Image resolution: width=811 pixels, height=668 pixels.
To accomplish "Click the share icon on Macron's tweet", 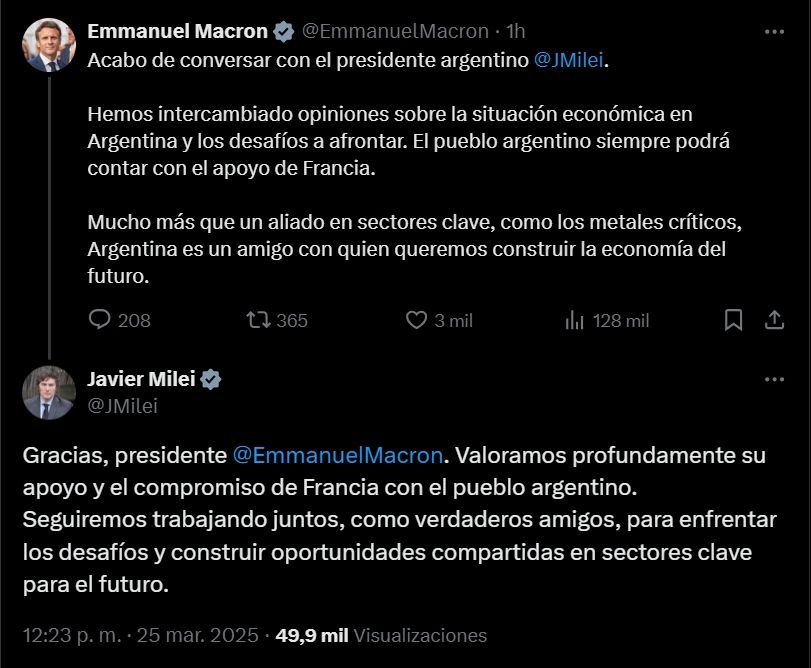I will [774, 320].
